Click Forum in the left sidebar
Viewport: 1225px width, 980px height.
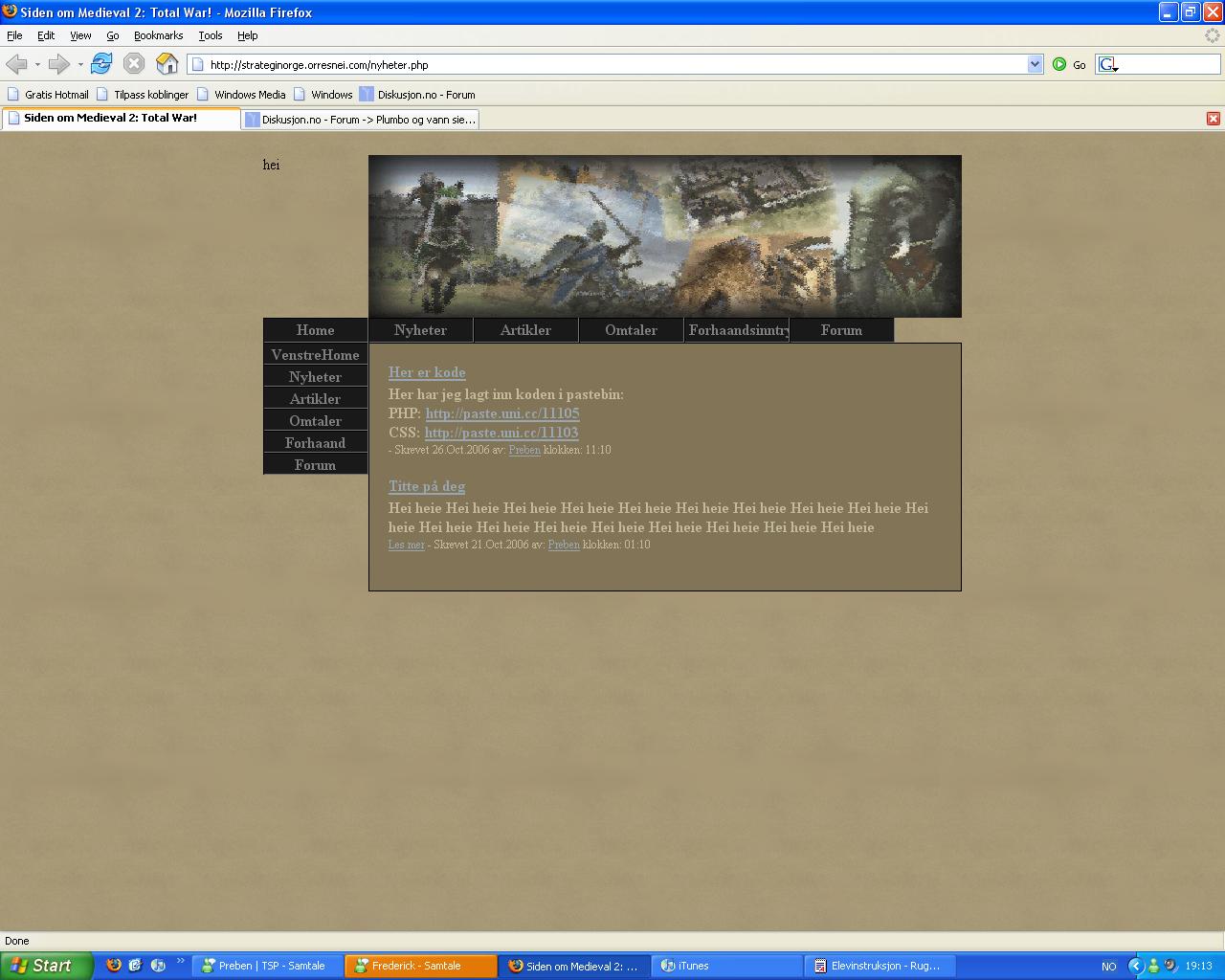click(x=315, y=465)
